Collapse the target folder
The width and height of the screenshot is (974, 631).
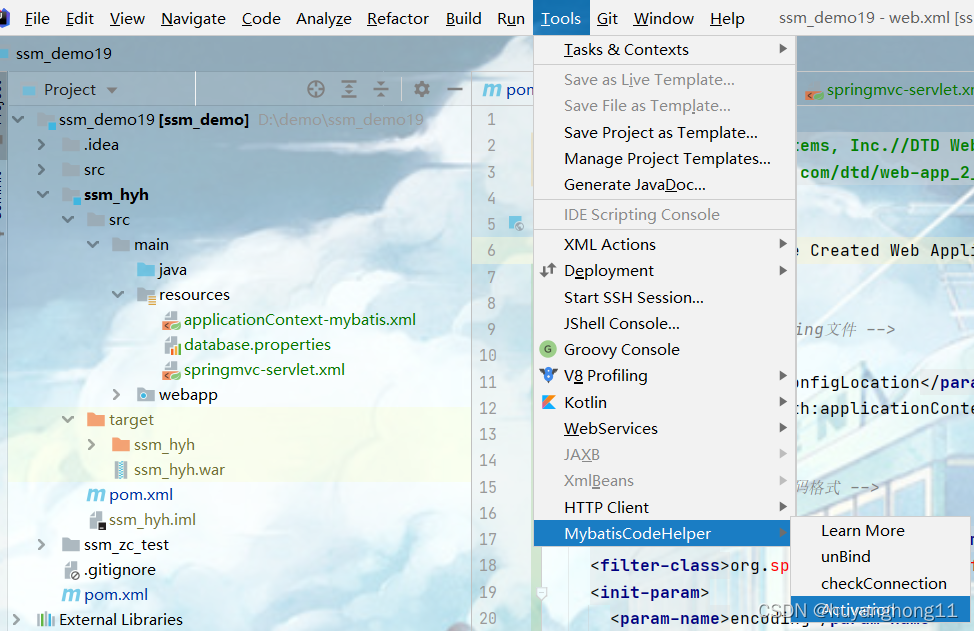tap(68, 420)
